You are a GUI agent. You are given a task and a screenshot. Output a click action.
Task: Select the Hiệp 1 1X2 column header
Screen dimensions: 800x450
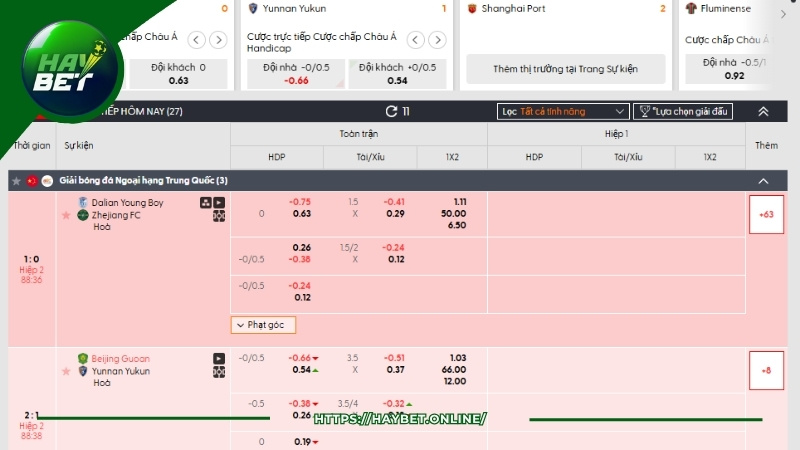[710, 157]
